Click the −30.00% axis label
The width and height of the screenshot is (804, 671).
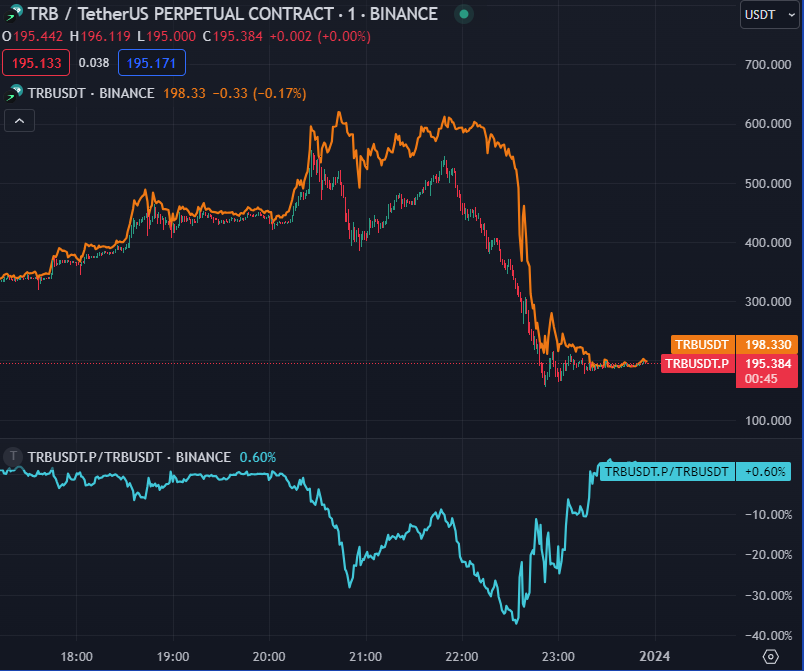tap(768, 596)
